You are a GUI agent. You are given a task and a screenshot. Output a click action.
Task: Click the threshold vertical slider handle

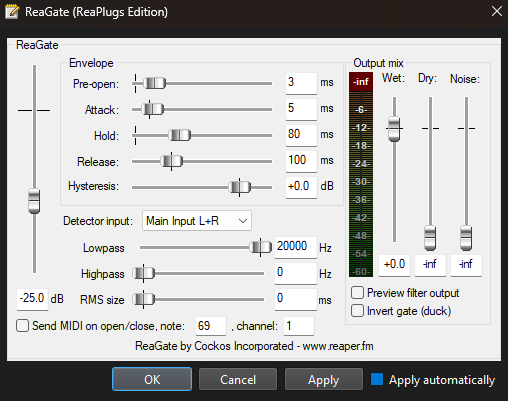pos(34,201)
